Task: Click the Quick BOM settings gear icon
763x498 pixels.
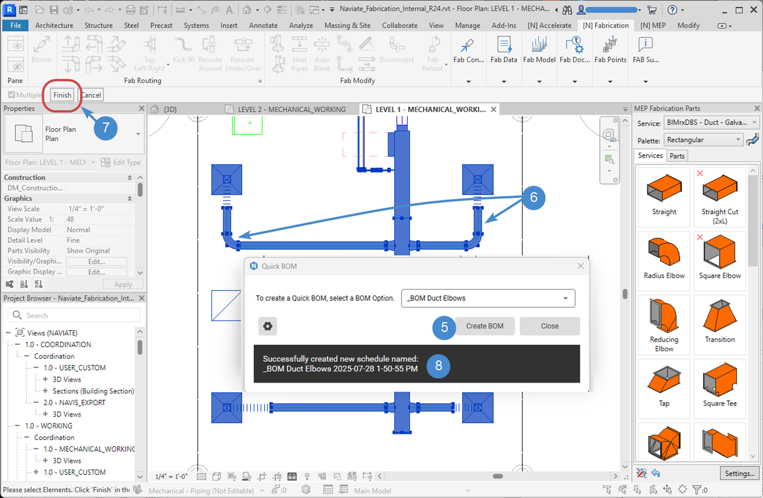Action: [268, 326]
